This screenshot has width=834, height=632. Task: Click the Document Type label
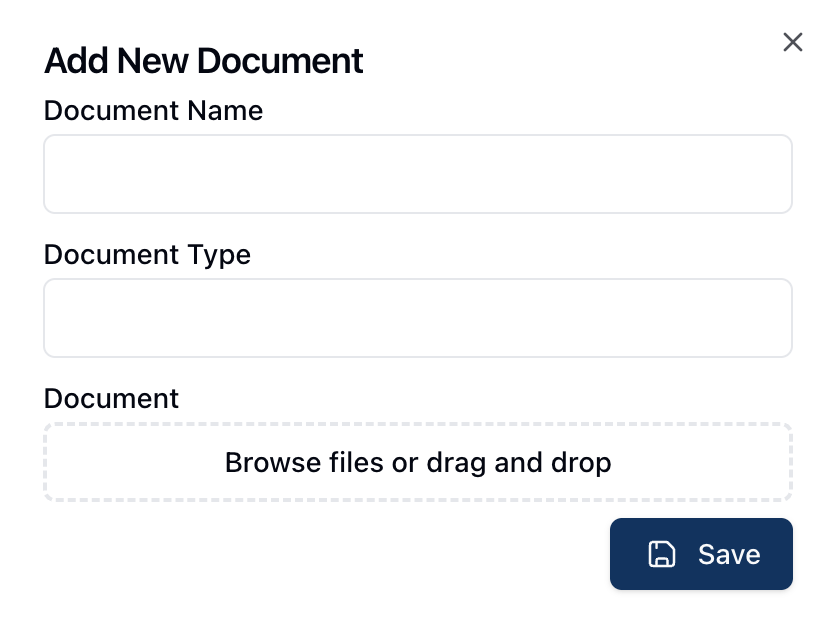[x=148, y=254]
